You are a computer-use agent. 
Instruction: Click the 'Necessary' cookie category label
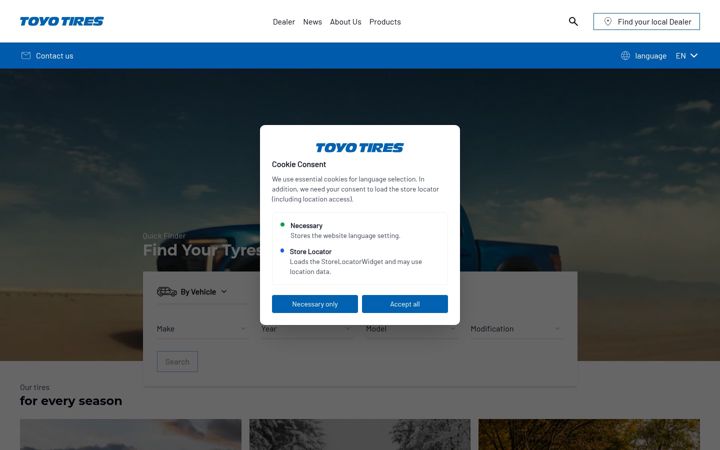pyautogui.click(x=306, y=225)
